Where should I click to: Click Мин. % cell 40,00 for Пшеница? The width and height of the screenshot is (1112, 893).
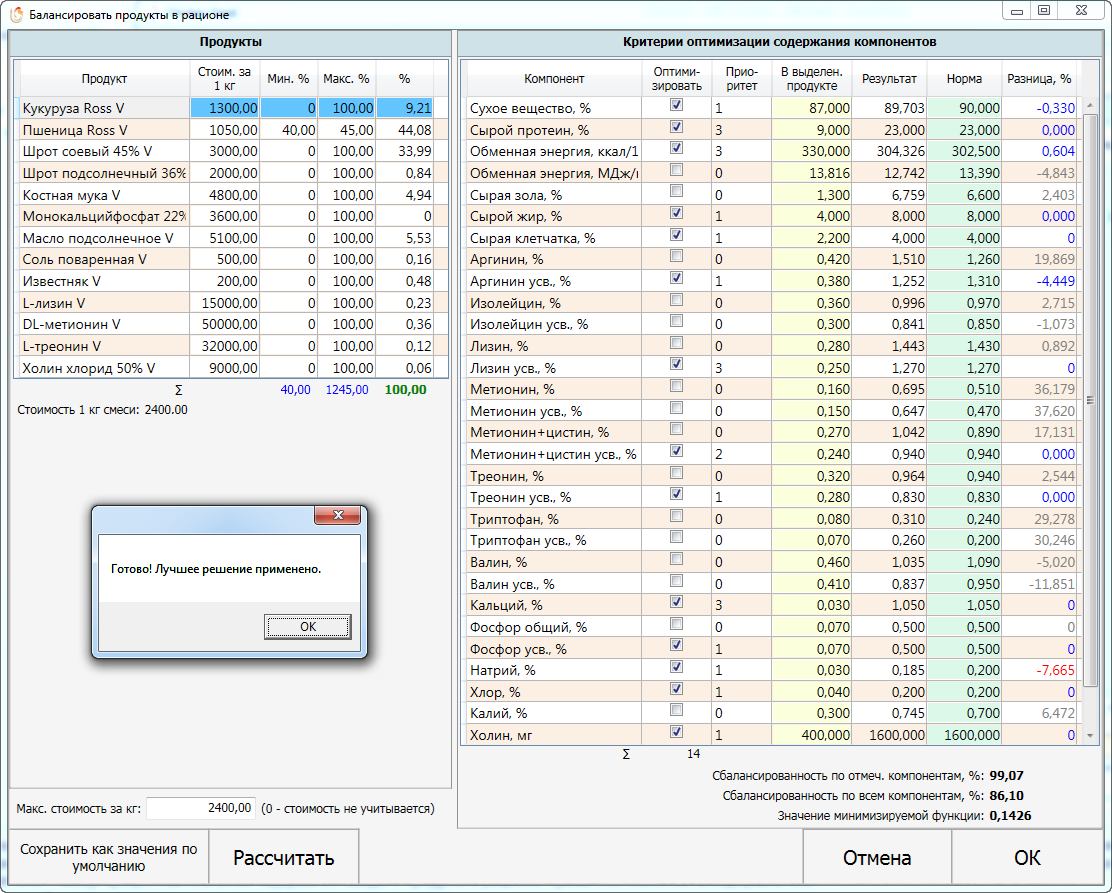pyautogui.click(x=289, y=130)
